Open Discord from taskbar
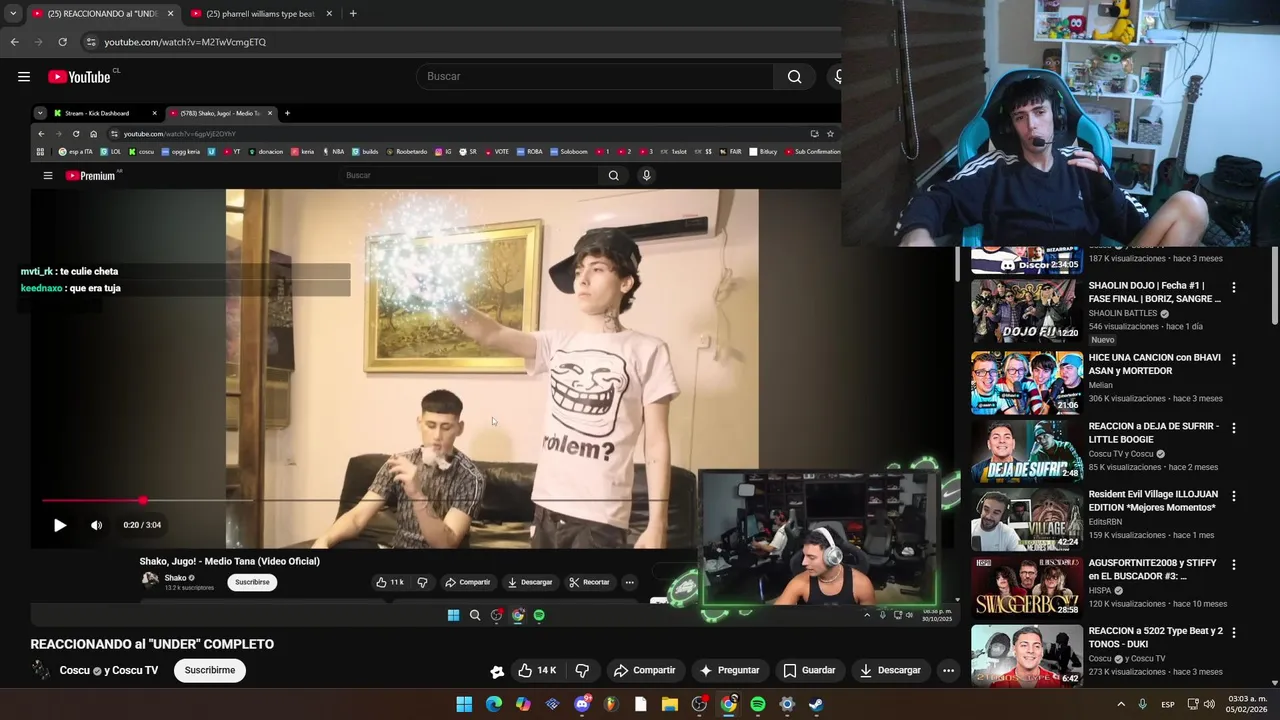This screenshot has height=720, width=1280. coord(582,704)
